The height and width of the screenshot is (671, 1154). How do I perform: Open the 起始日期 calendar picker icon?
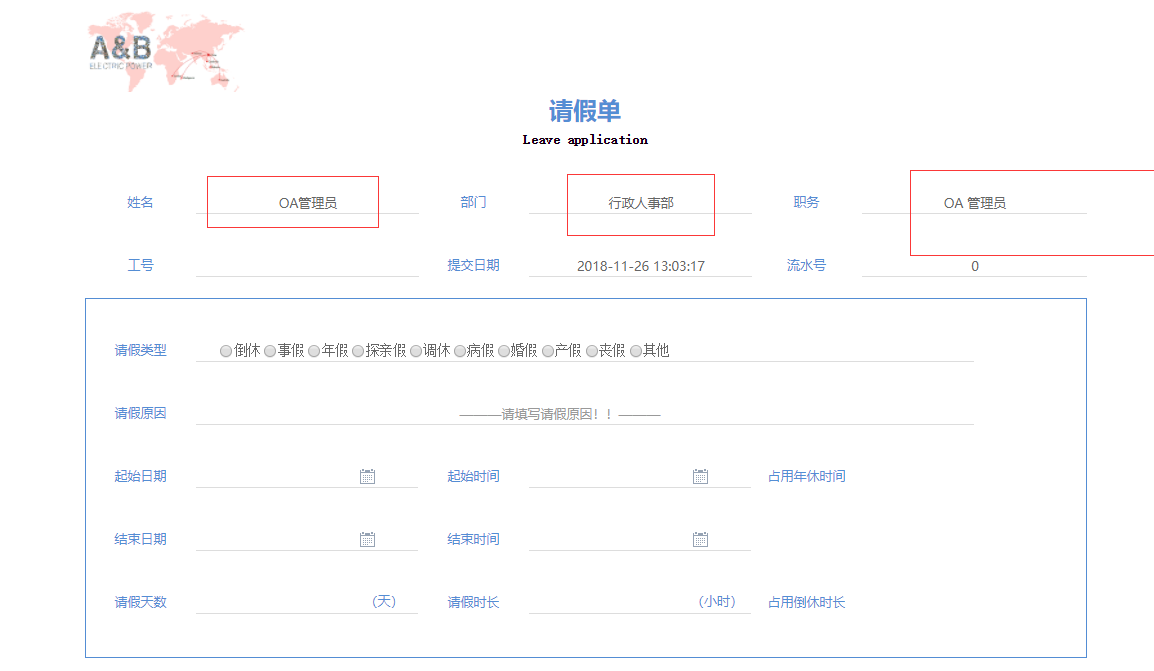click(367, 477)
